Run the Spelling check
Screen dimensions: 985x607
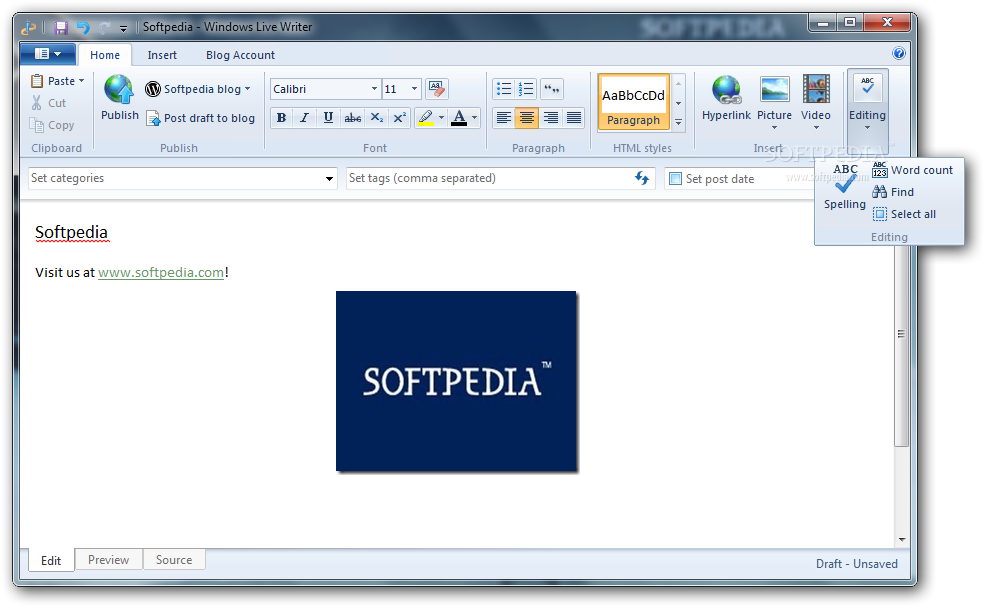click(x=845, y=187)
